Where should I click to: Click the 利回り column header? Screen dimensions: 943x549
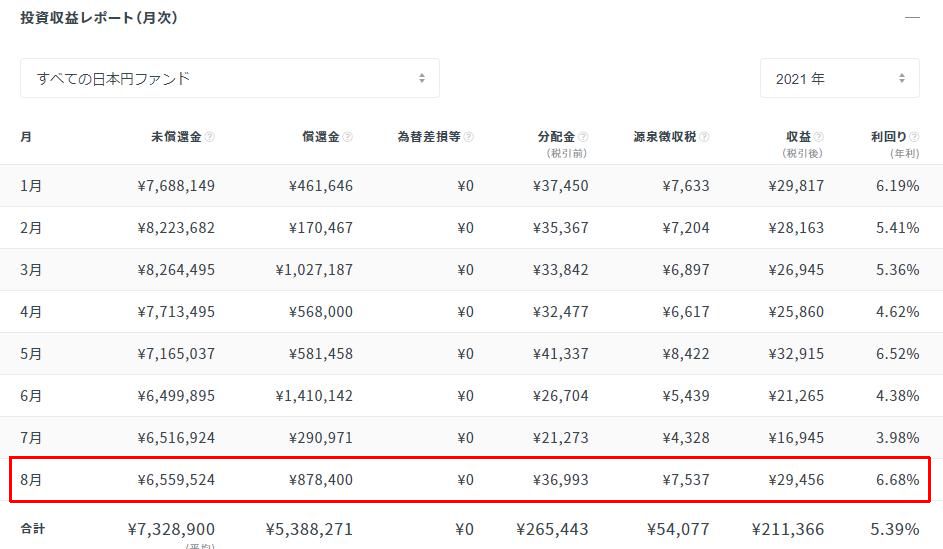[x=889, y=137]
